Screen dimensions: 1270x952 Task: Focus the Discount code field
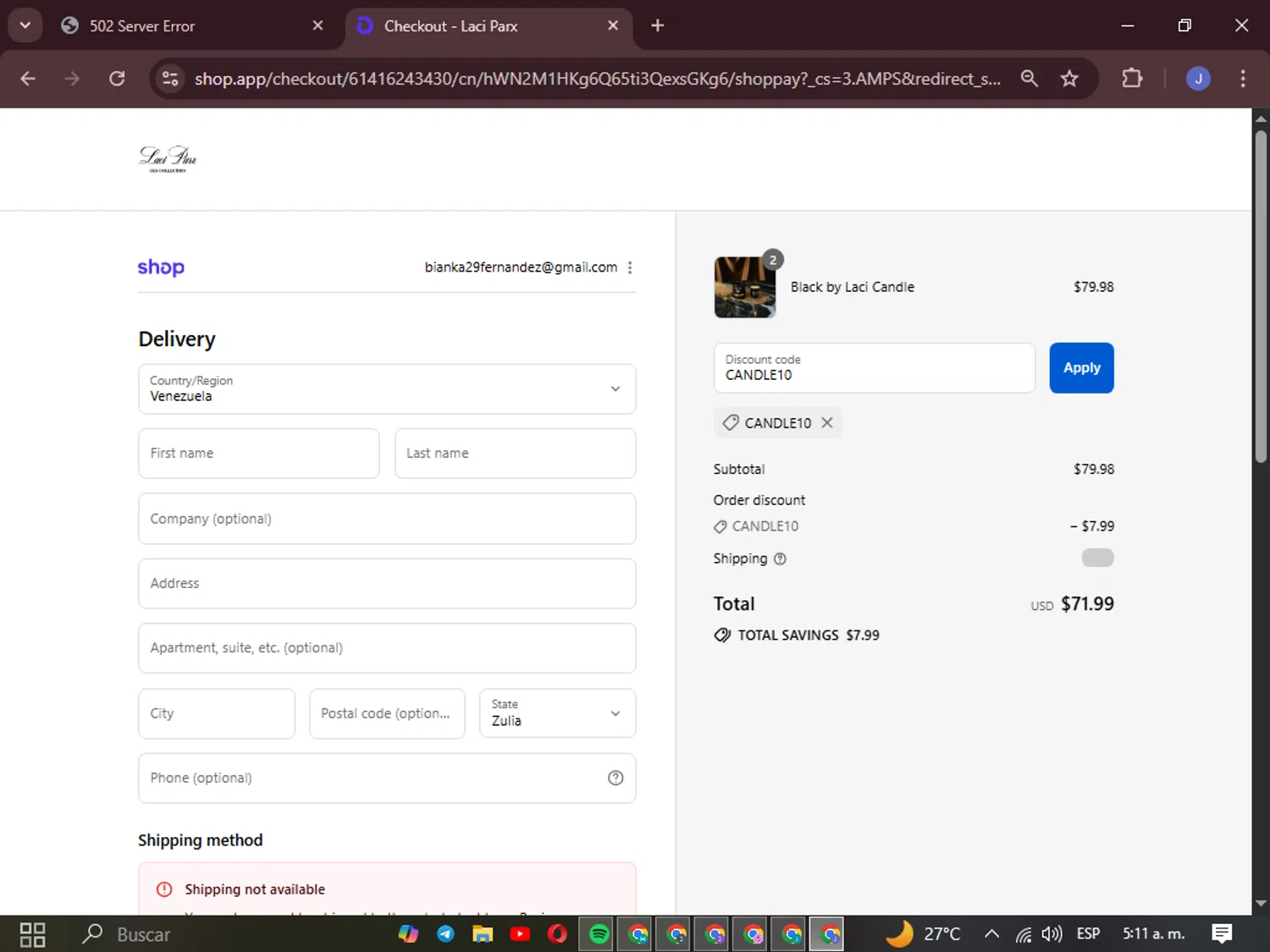875,368
